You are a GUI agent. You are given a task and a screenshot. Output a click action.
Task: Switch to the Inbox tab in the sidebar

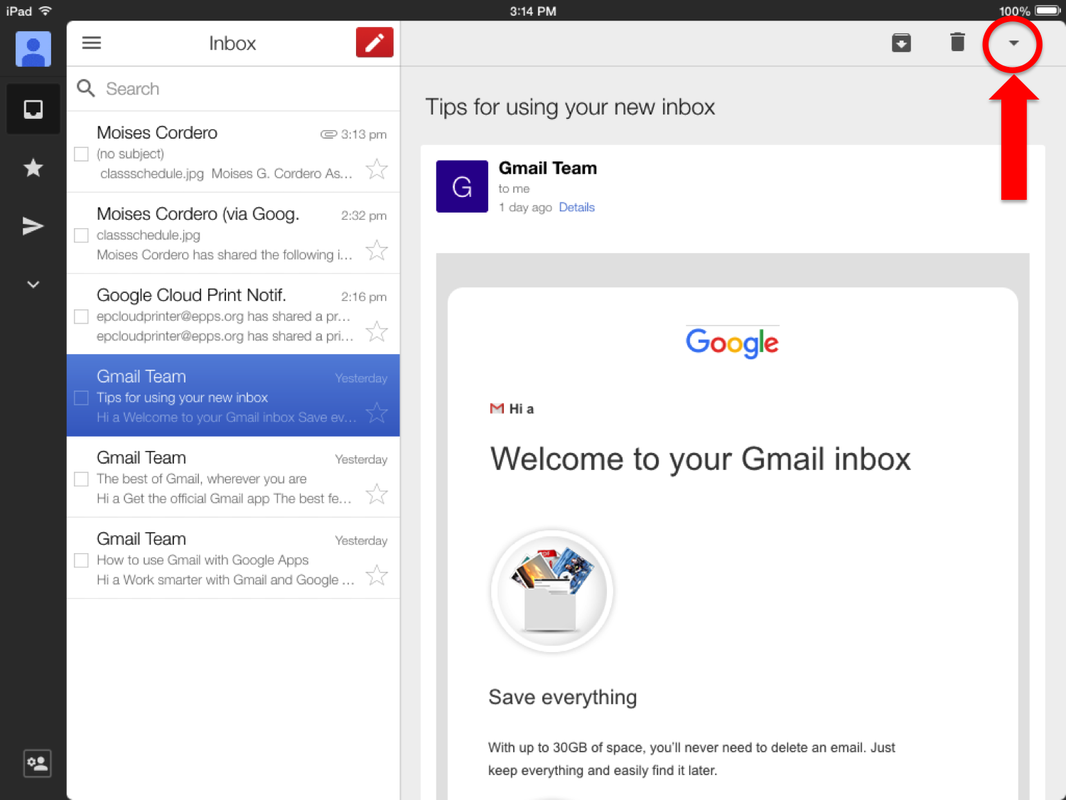[x=32, y=108]
